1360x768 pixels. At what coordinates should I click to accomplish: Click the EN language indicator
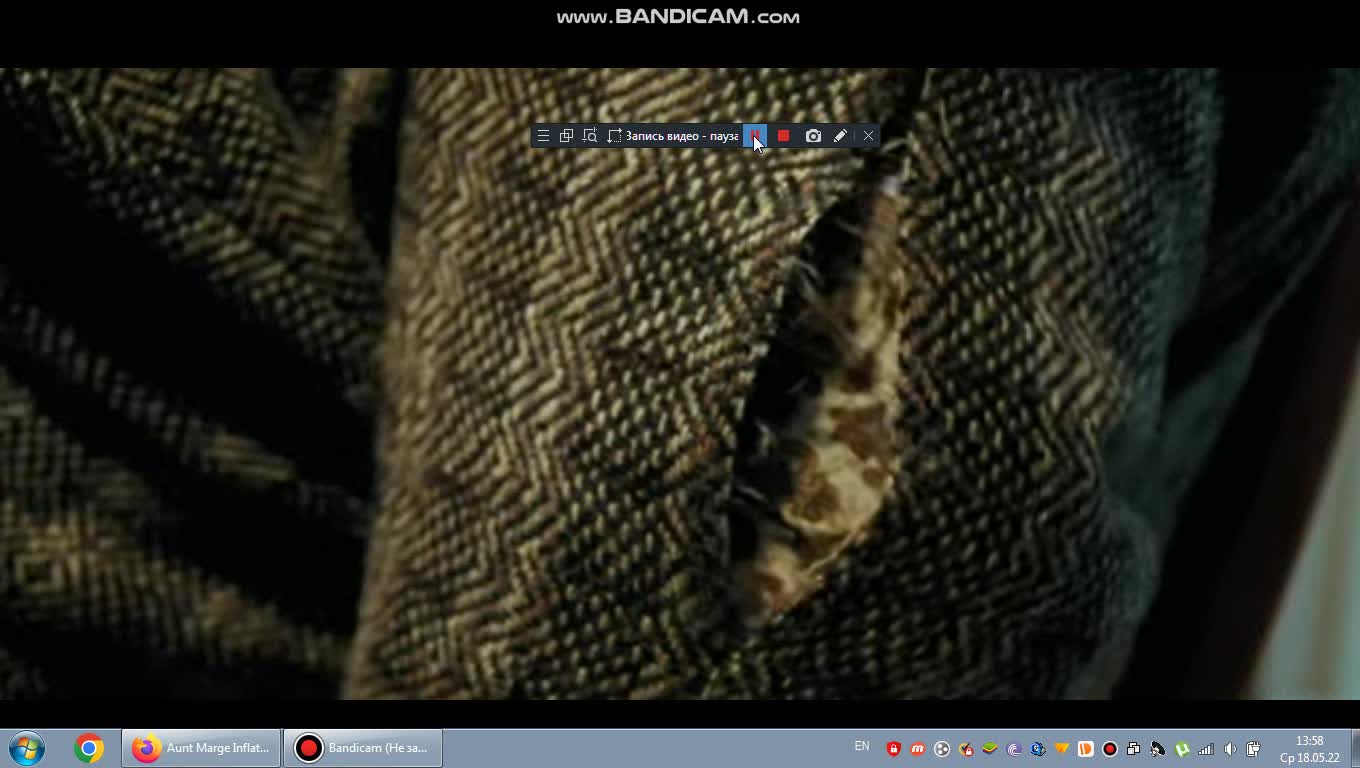click(x=862, y=746)
